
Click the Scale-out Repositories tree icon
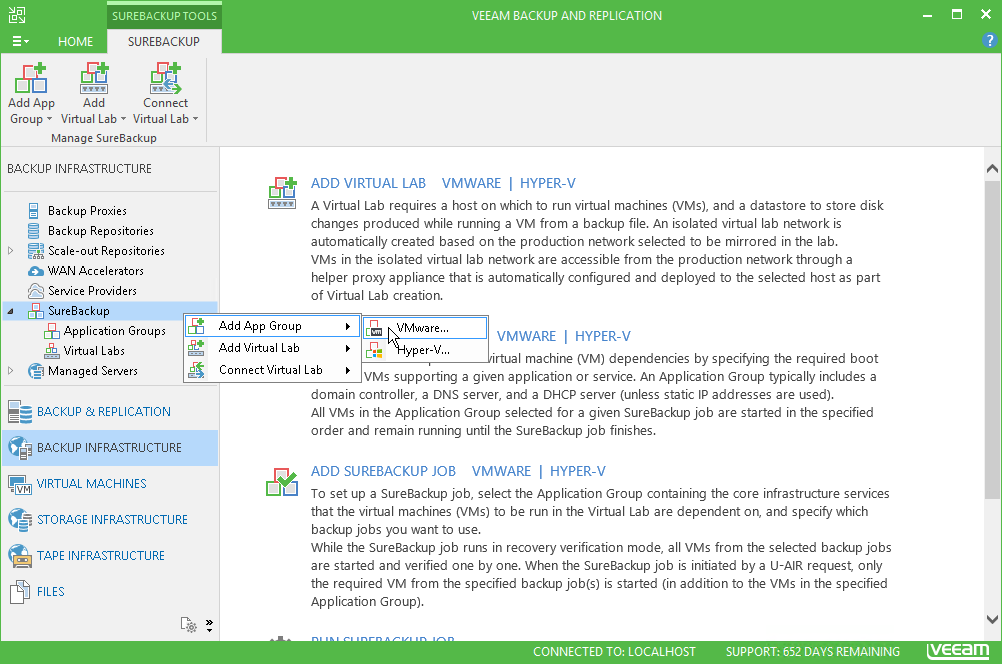click(36, 251)
